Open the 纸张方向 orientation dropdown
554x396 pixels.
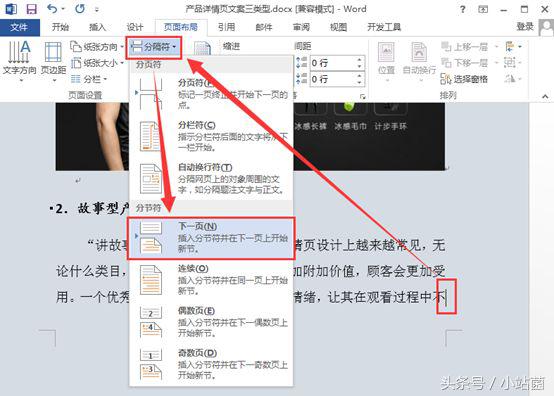click(97, 46)
